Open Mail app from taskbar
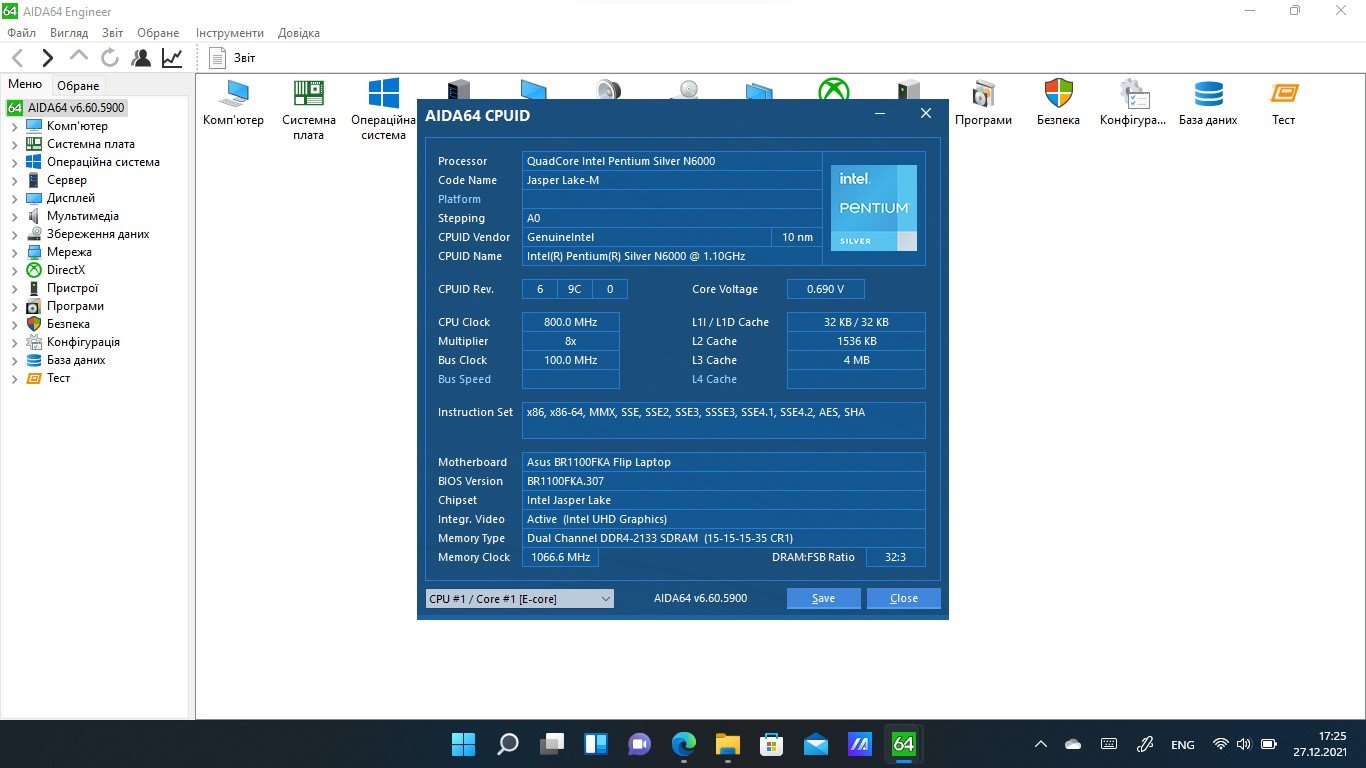1366x768 pixels. click(x=815, y=744)
